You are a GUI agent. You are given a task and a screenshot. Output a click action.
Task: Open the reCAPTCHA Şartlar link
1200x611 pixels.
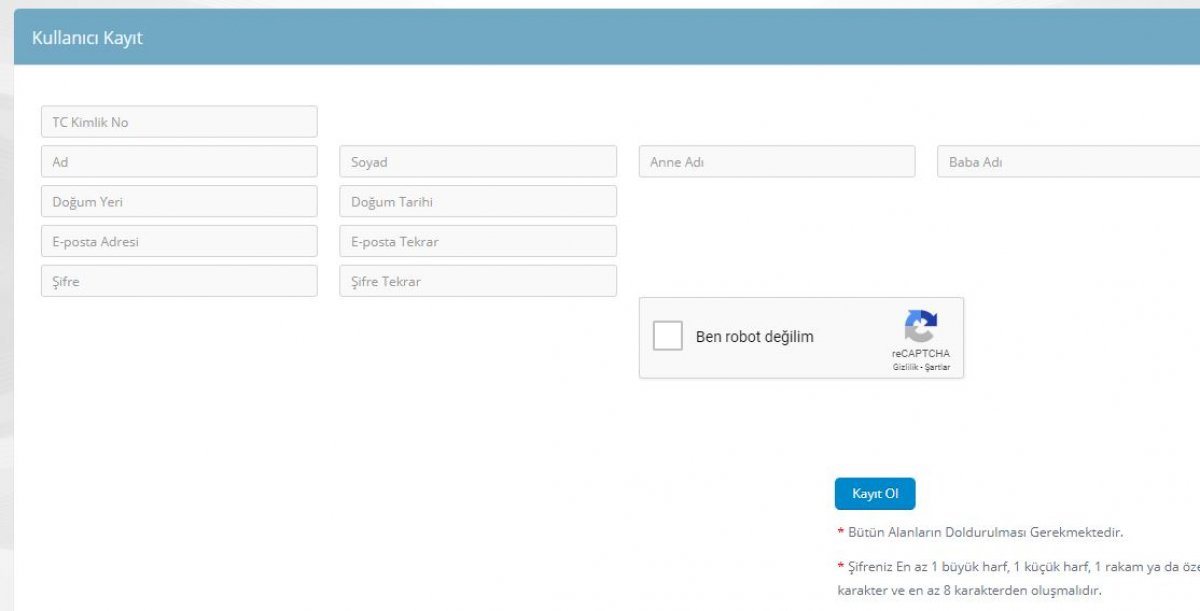pyautogui.click(x=937, y=367)
